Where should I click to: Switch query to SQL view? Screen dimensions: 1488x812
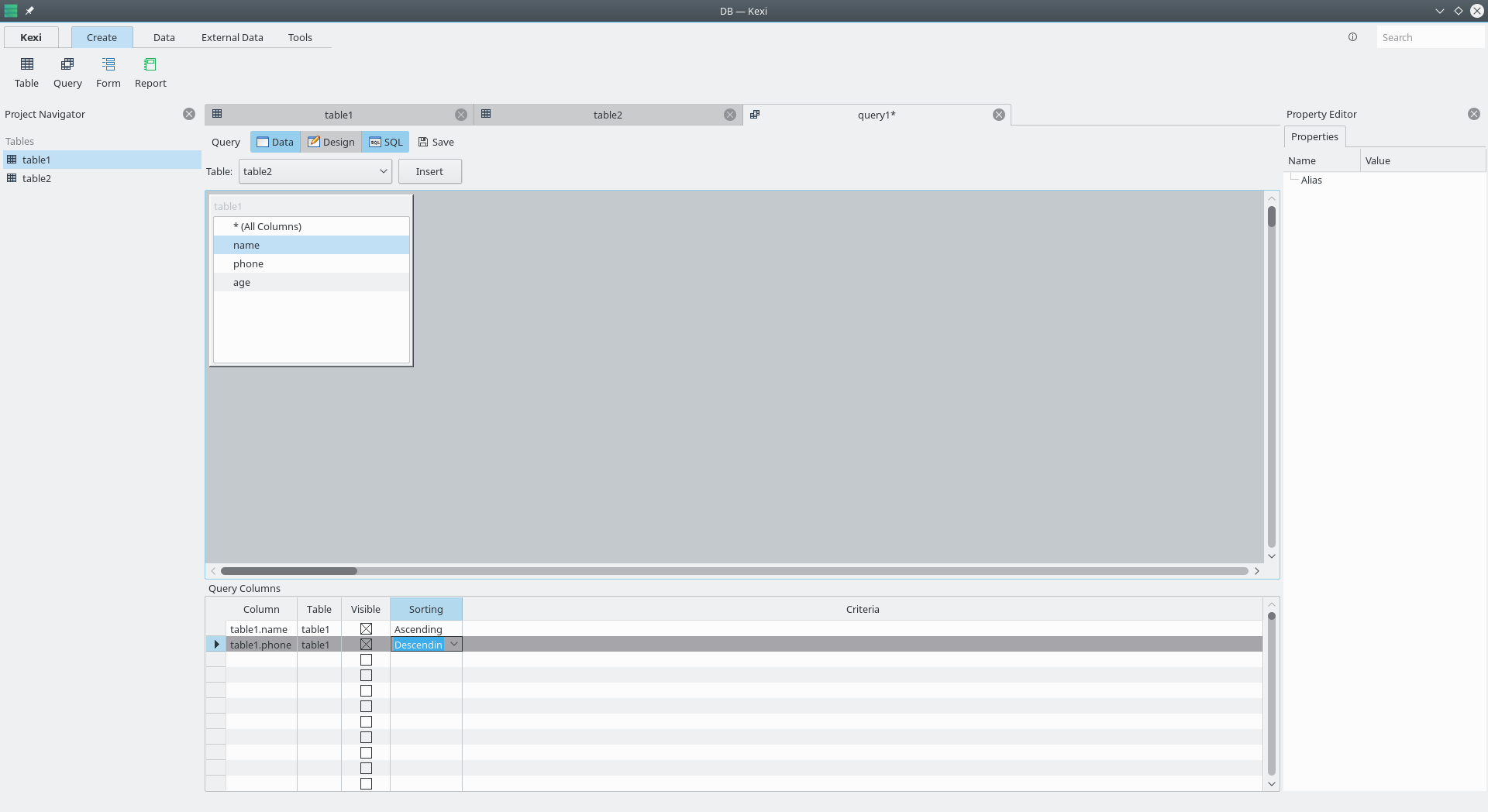386,142
